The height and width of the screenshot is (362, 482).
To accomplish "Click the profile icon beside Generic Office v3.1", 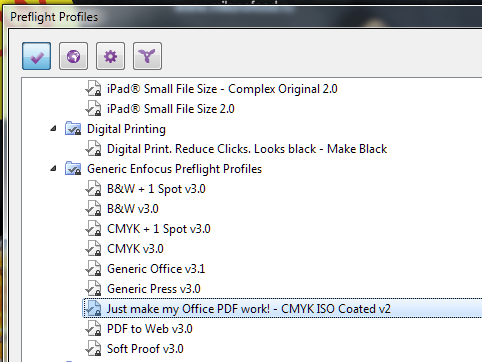I will pyautogui.click(x=93, y=269).
